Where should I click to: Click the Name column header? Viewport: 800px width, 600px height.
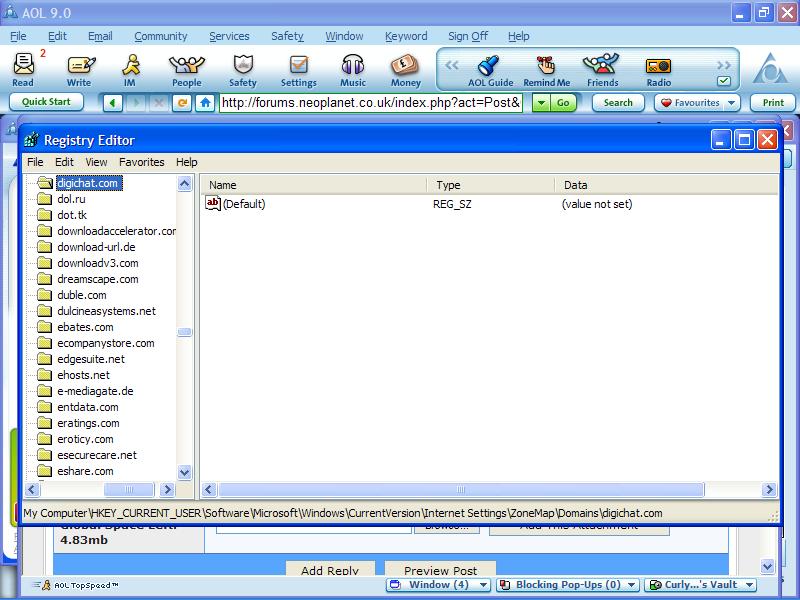pyautogui.click(x=313, y=185)
